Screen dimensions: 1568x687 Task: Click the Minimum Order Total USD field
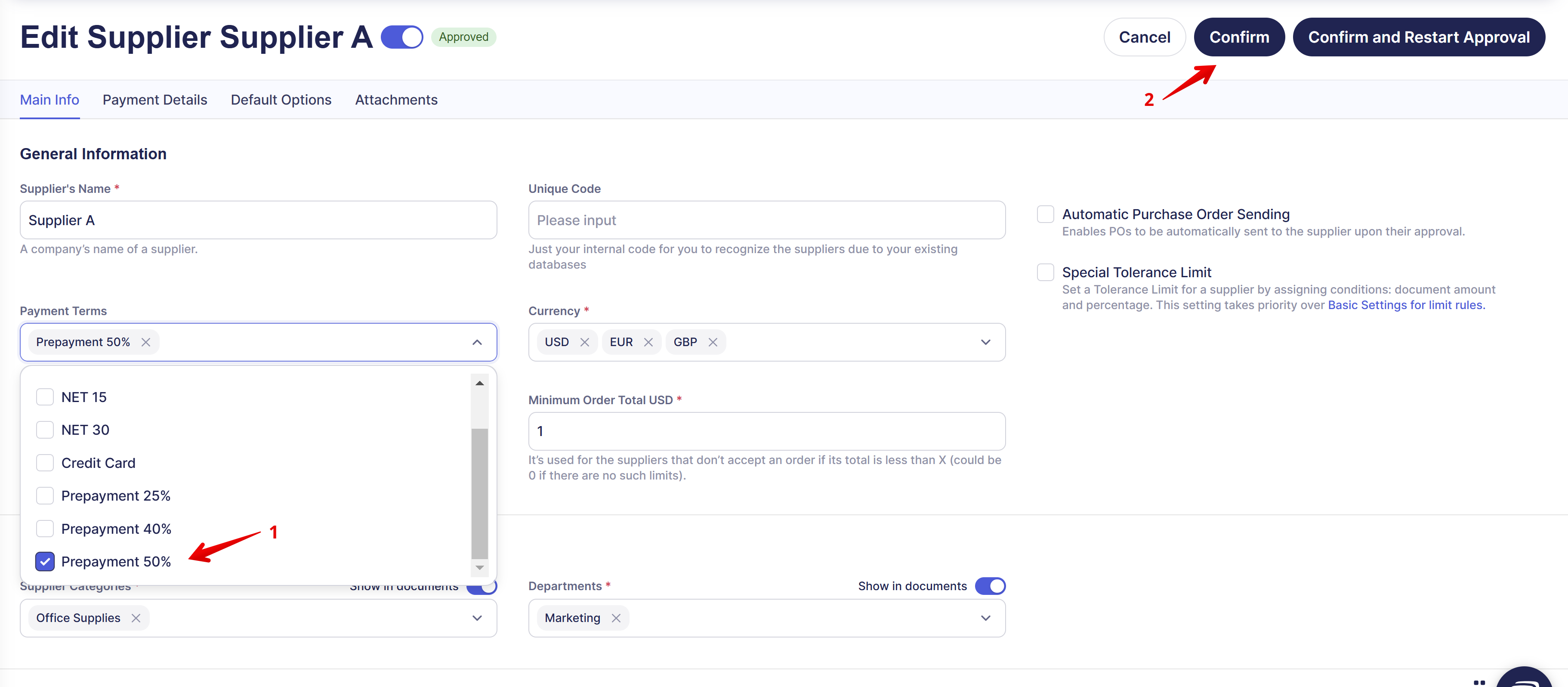(x=766, y=431)
